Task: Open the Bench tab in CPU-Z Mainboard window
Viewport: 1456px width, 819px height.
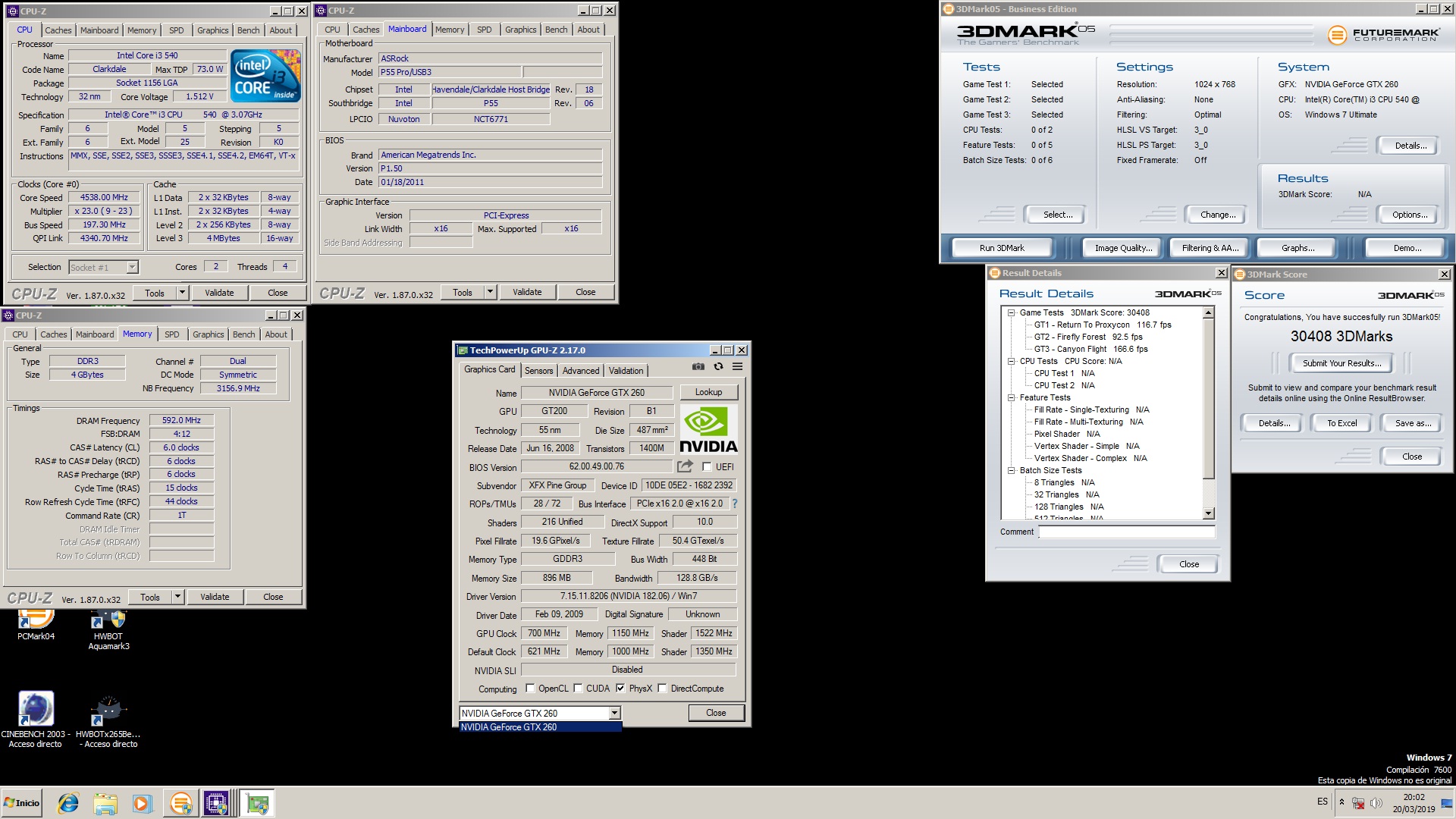Action: point(556,30)
